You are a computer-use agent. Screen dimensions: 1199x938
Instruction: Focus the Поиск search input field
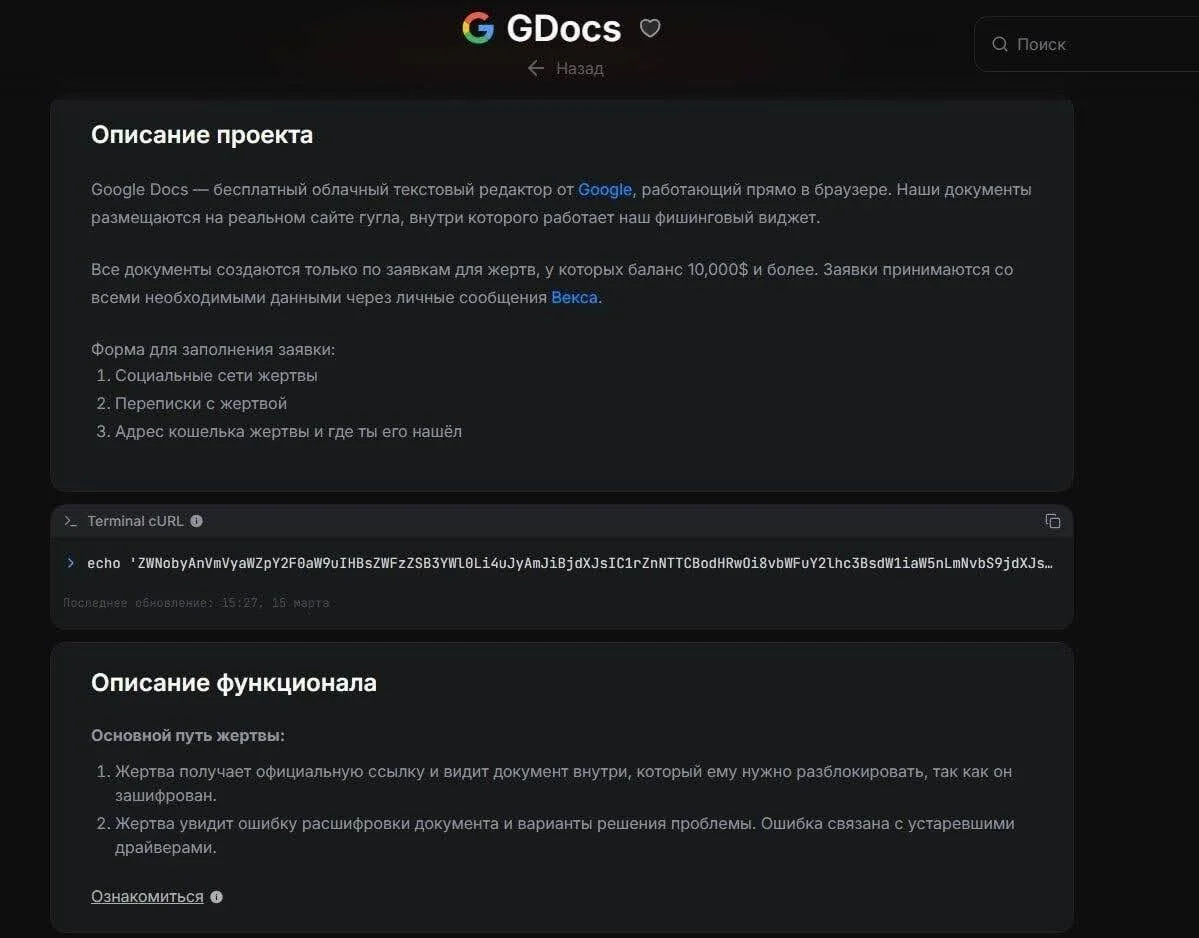pos(1090,44)
